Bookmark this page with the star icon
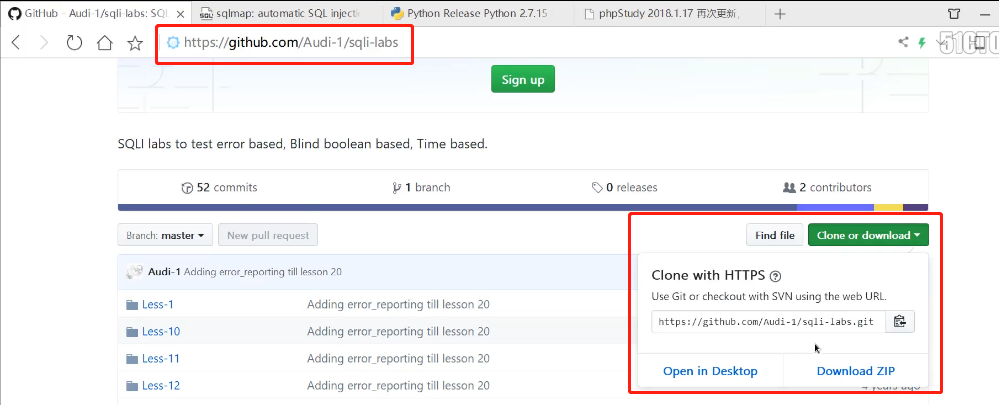 [x=134, y=43]
